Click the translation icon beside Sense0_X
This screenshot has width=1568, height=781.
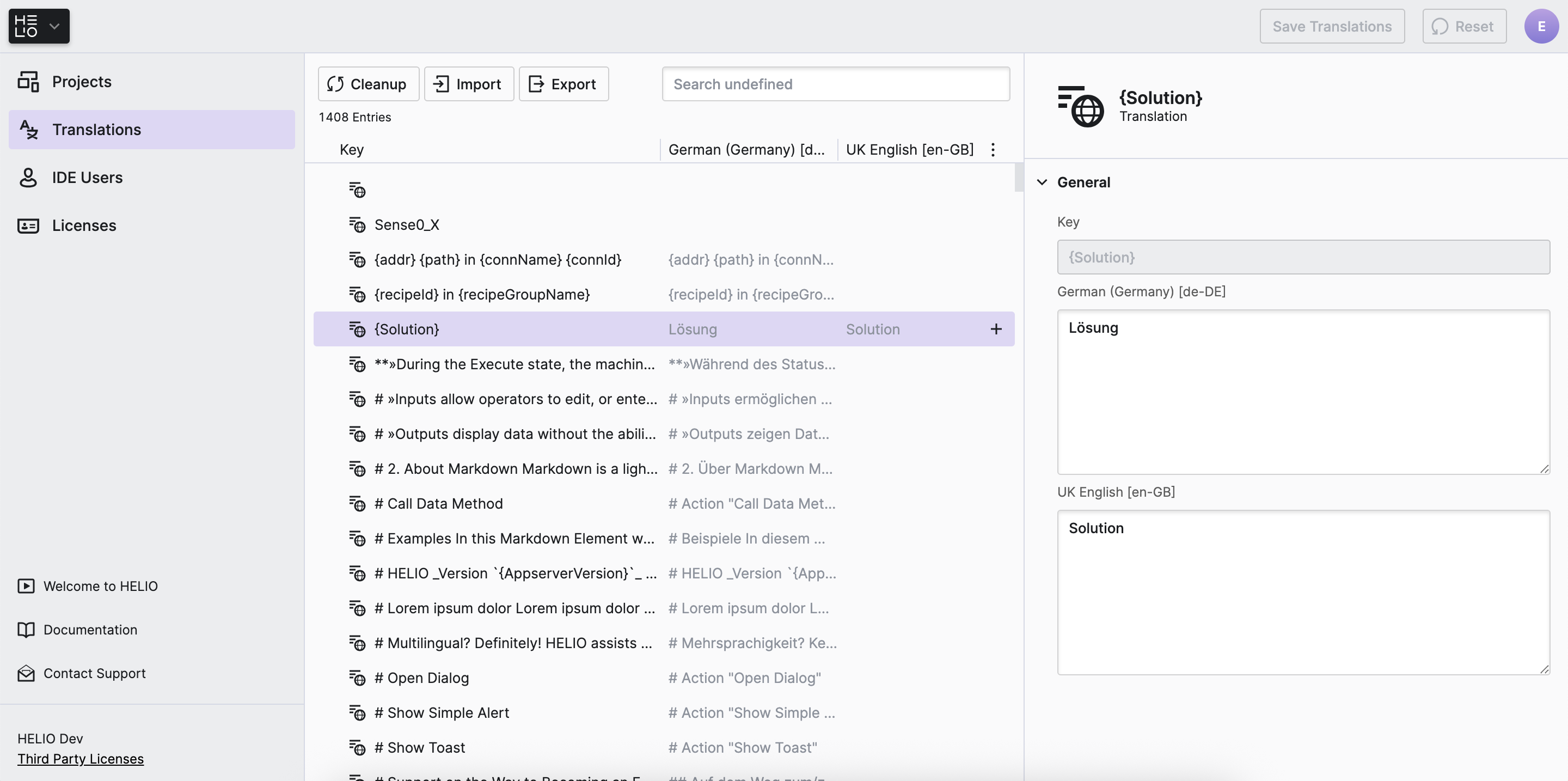tap(357, 225)
